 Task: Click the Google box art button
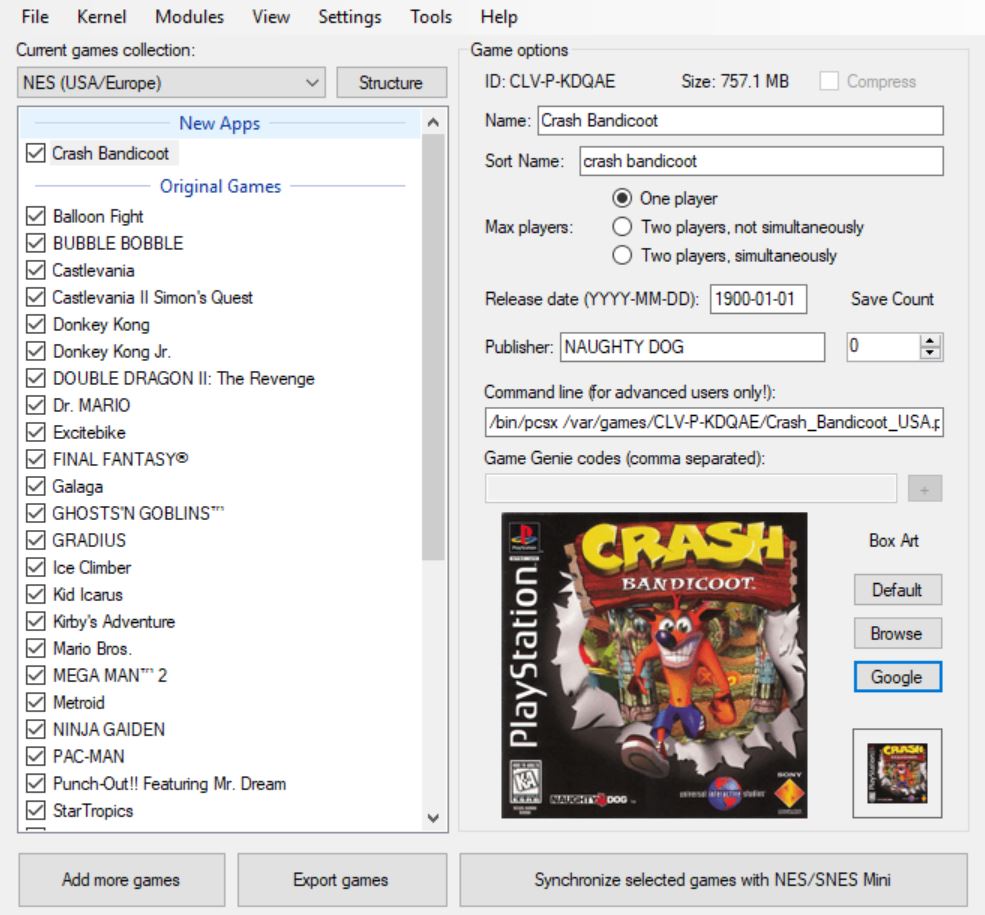click(x=897, y=677)
